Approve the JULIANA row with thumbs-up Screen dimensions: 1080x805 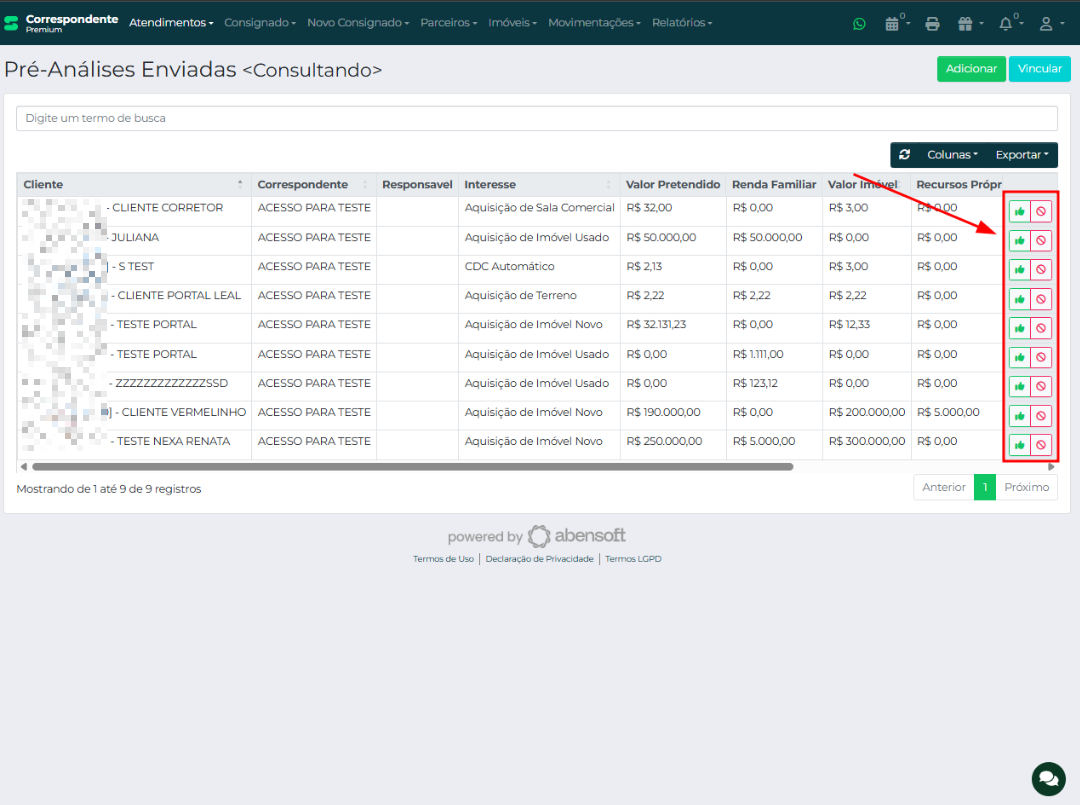click(x=1019, y=240)
